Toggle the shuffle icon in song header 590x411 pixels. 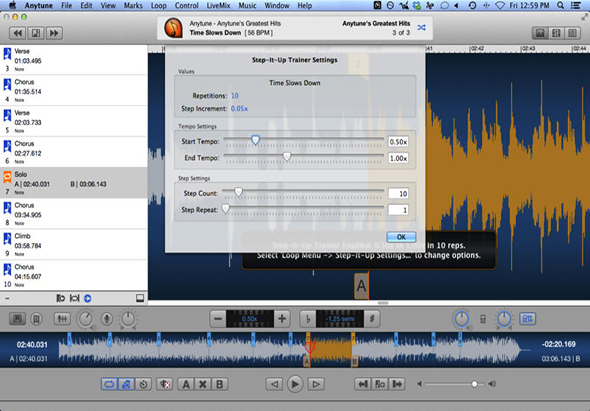421,27
